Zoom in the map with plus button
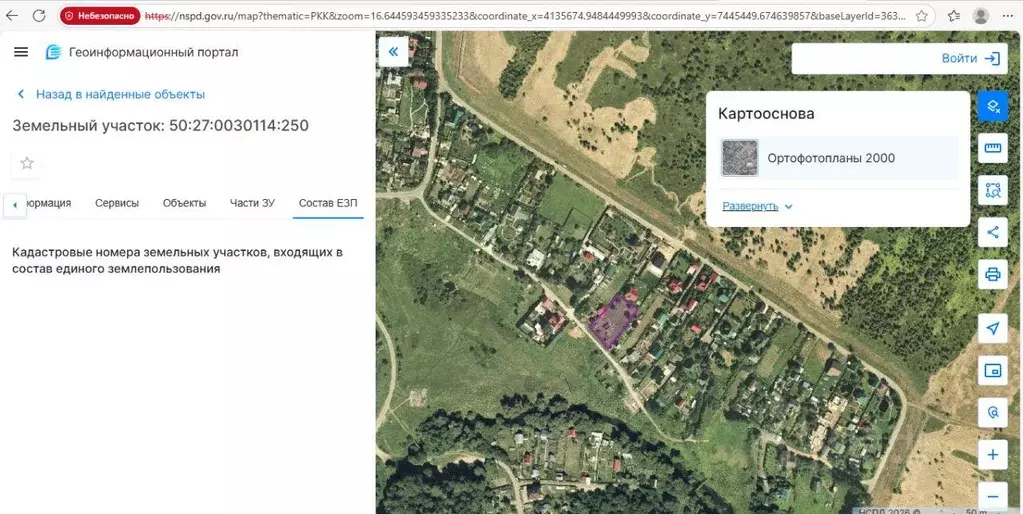Image resolution: width=1023 pixels, height=514 pixels. (x=993, y=455)
